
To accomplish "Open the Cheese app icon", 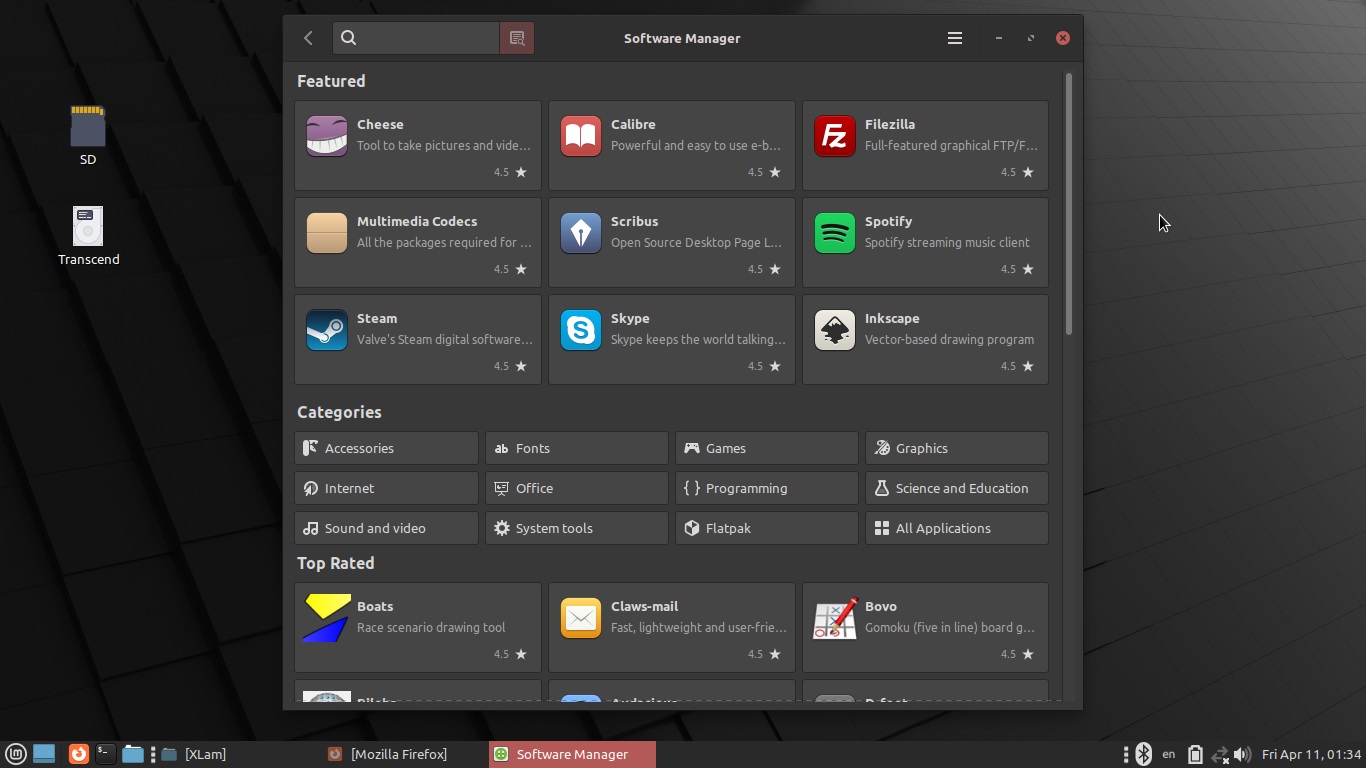I will (327, 136).
